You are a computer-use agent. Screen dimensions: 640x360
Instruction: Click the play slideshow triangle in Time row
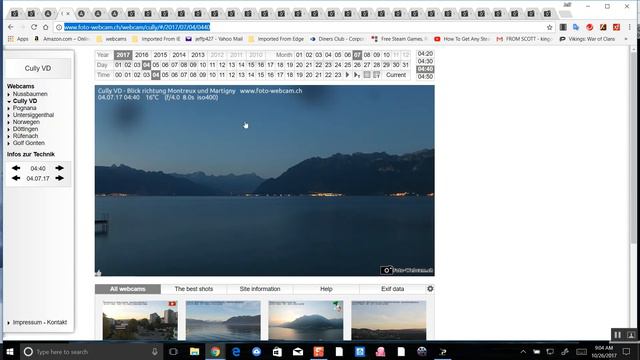coord(347,75)
